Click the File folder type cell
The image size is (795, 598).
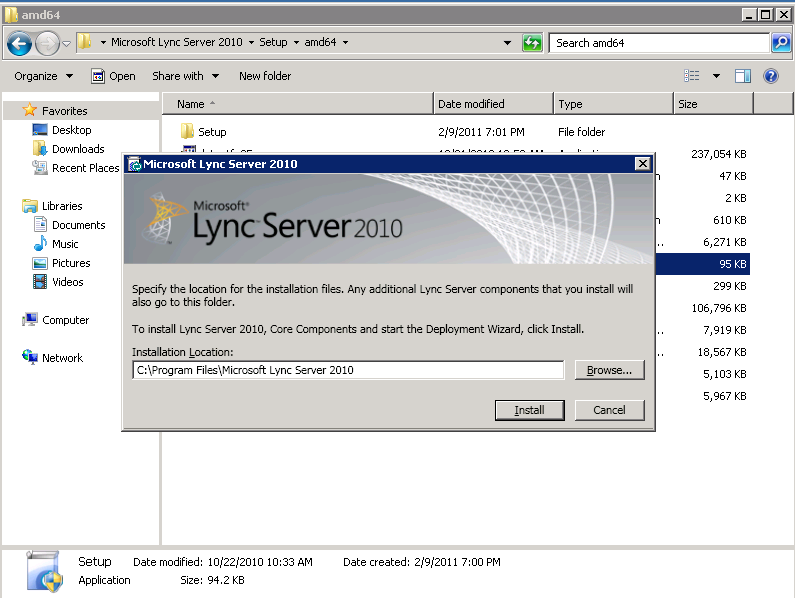coord(582,132)
